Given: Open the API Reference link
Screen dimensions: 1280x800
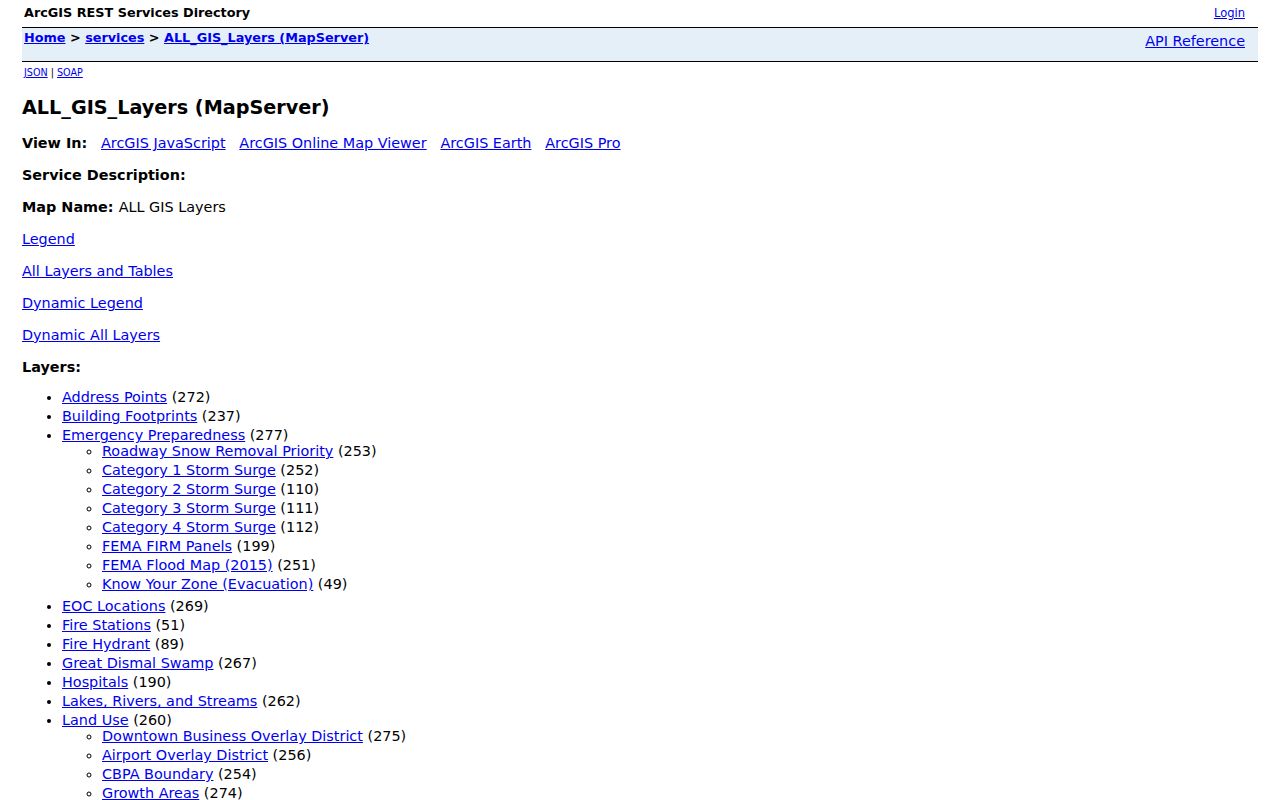Looking at the screenshot, I should (1195, 41).
